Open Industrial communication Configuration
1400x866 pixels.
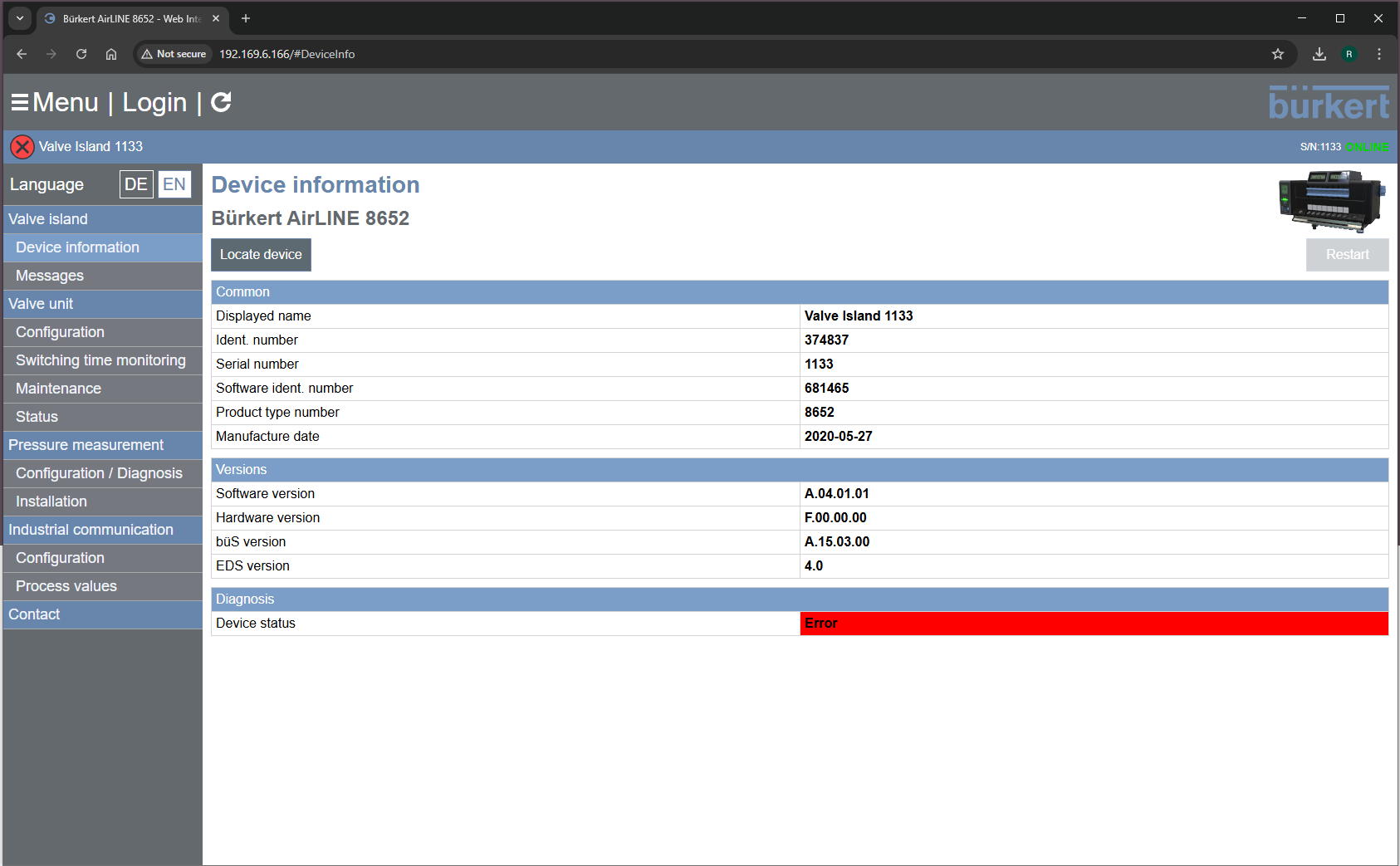pyautogui.click(x=103, y=558)
